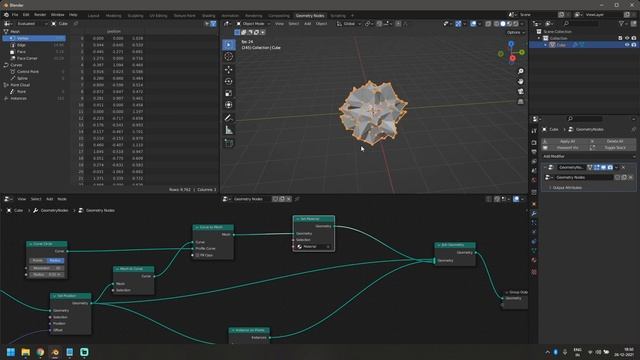Click the pan hand icon in viewport

tap(520, 82)
